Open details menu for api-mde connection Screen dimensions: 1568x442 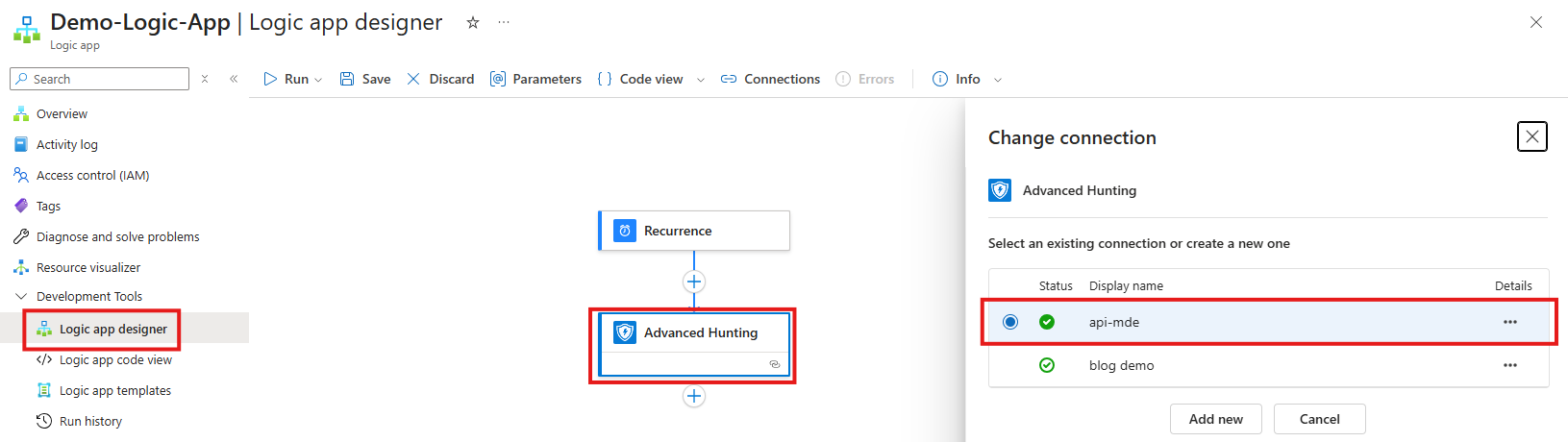click(1510, 322)
